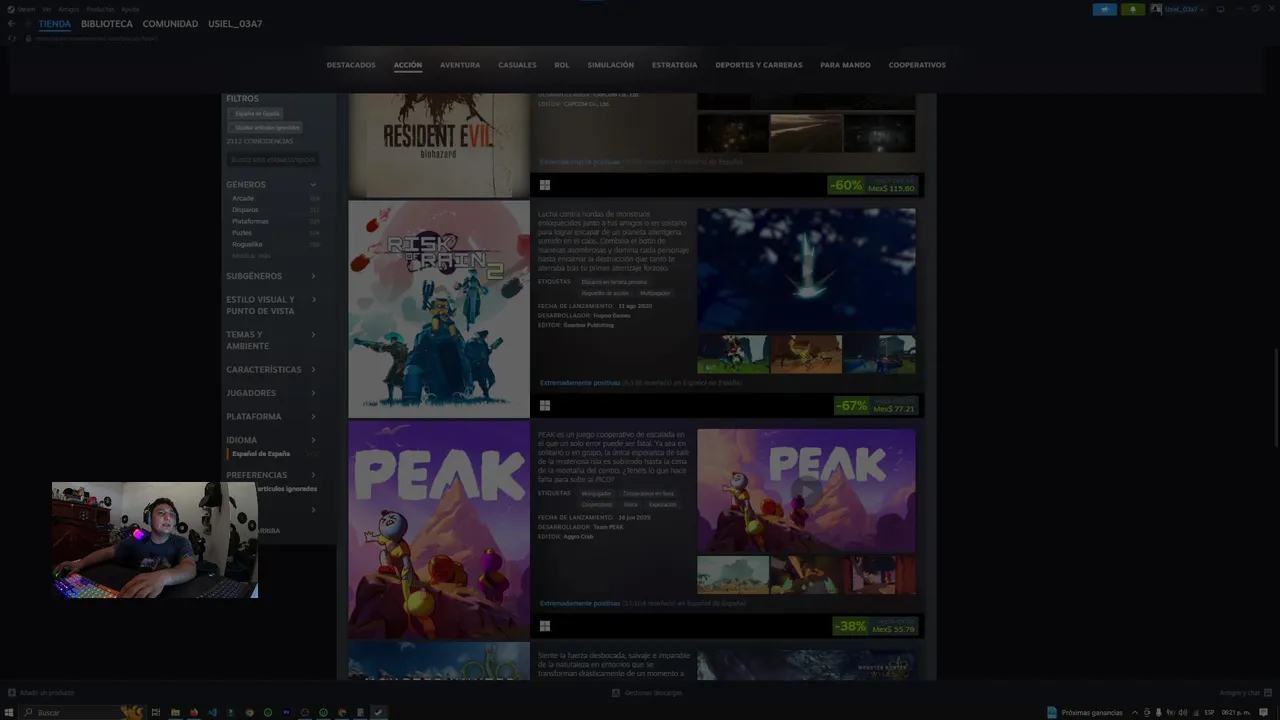Open the PEAK game cover art

click(439, 530)
